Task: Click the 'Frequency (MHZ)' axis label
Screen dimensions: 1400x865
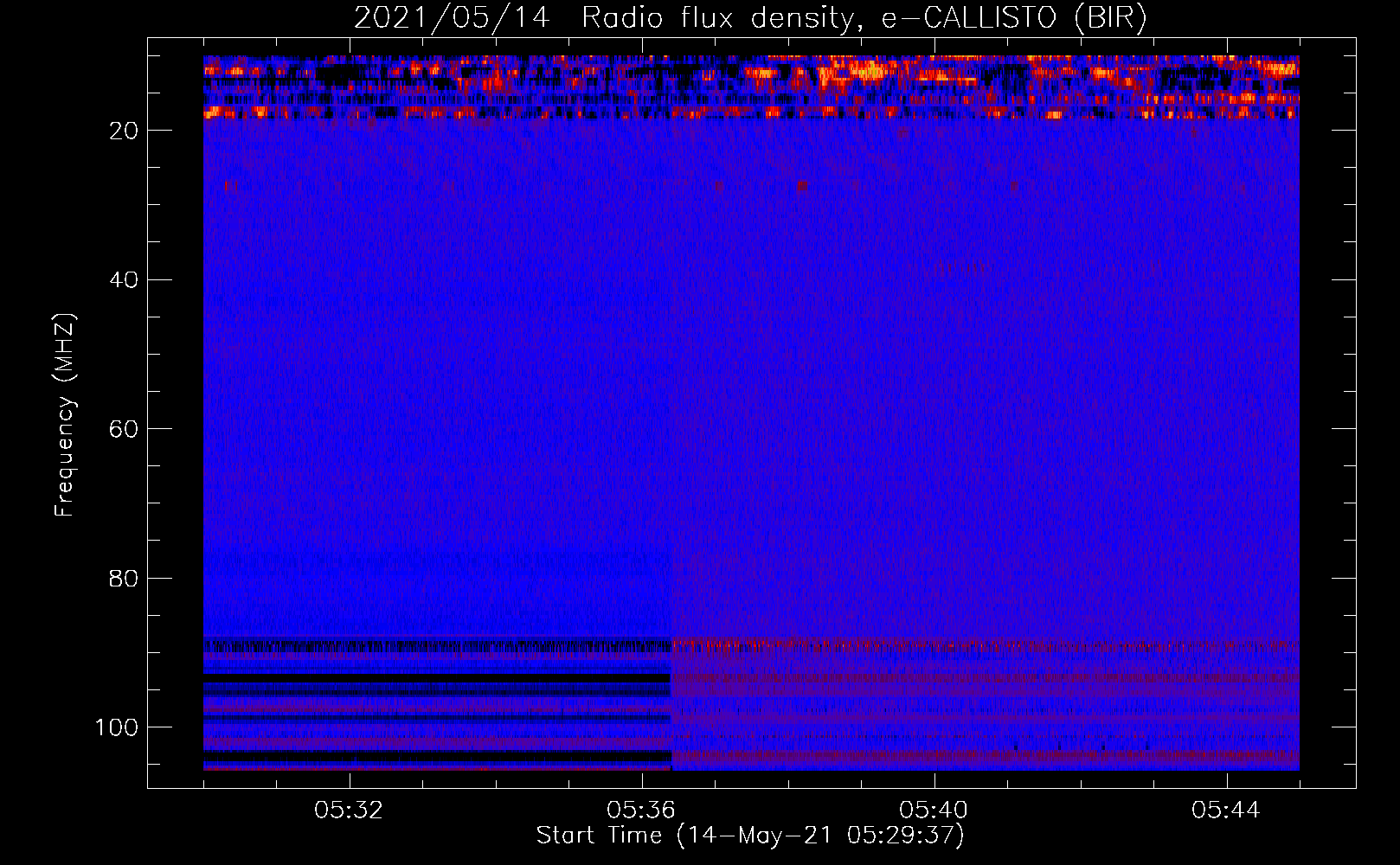Action: click(65, 415)
